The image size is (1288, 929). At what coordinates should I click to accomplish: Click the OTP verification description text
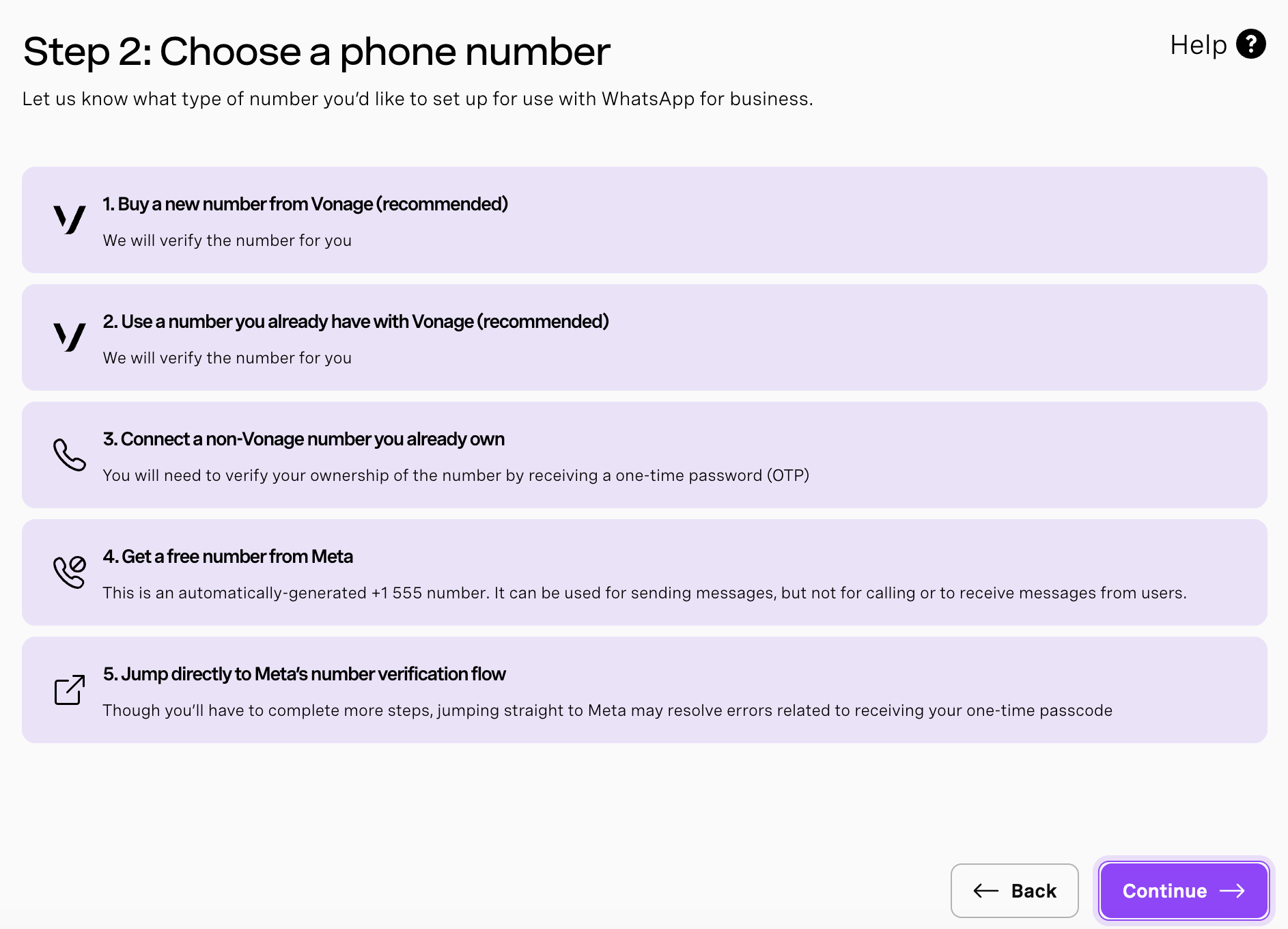click(x=456, y=475)
